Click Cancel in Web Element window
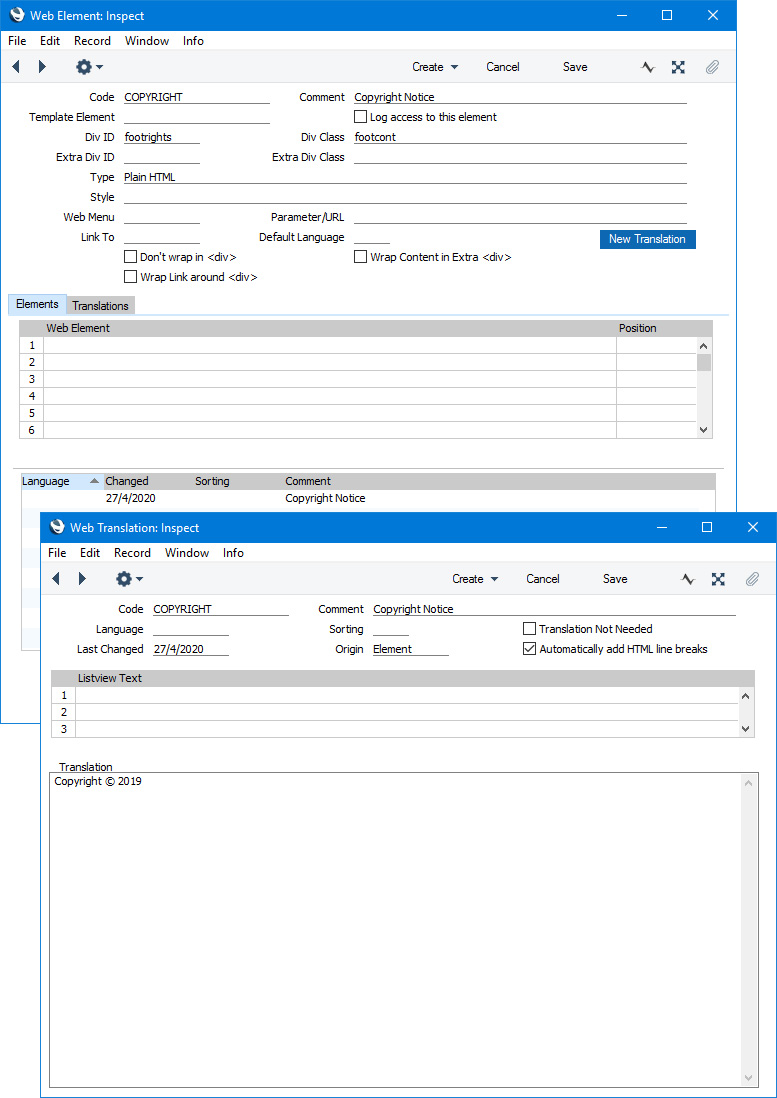 (x=503, y=67)
